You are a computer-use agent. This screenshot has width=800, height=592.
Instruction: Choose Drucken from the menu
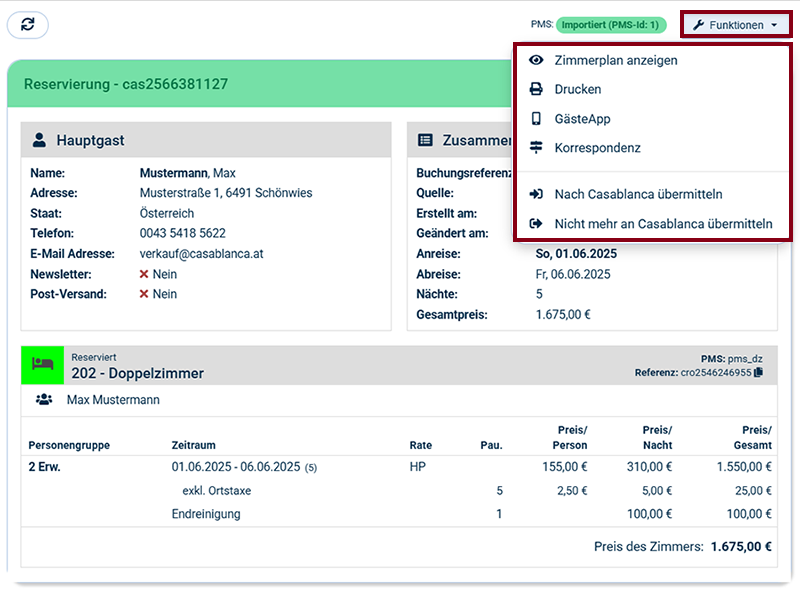pos(578,89)
